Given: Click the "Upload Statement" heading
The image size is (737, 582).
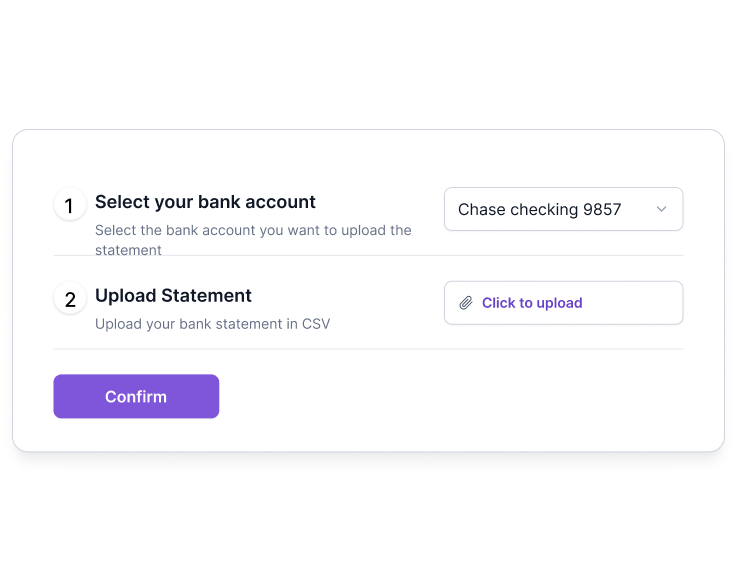Looking at the screenshot, I should pyautogui.click(x=173, y=295).
